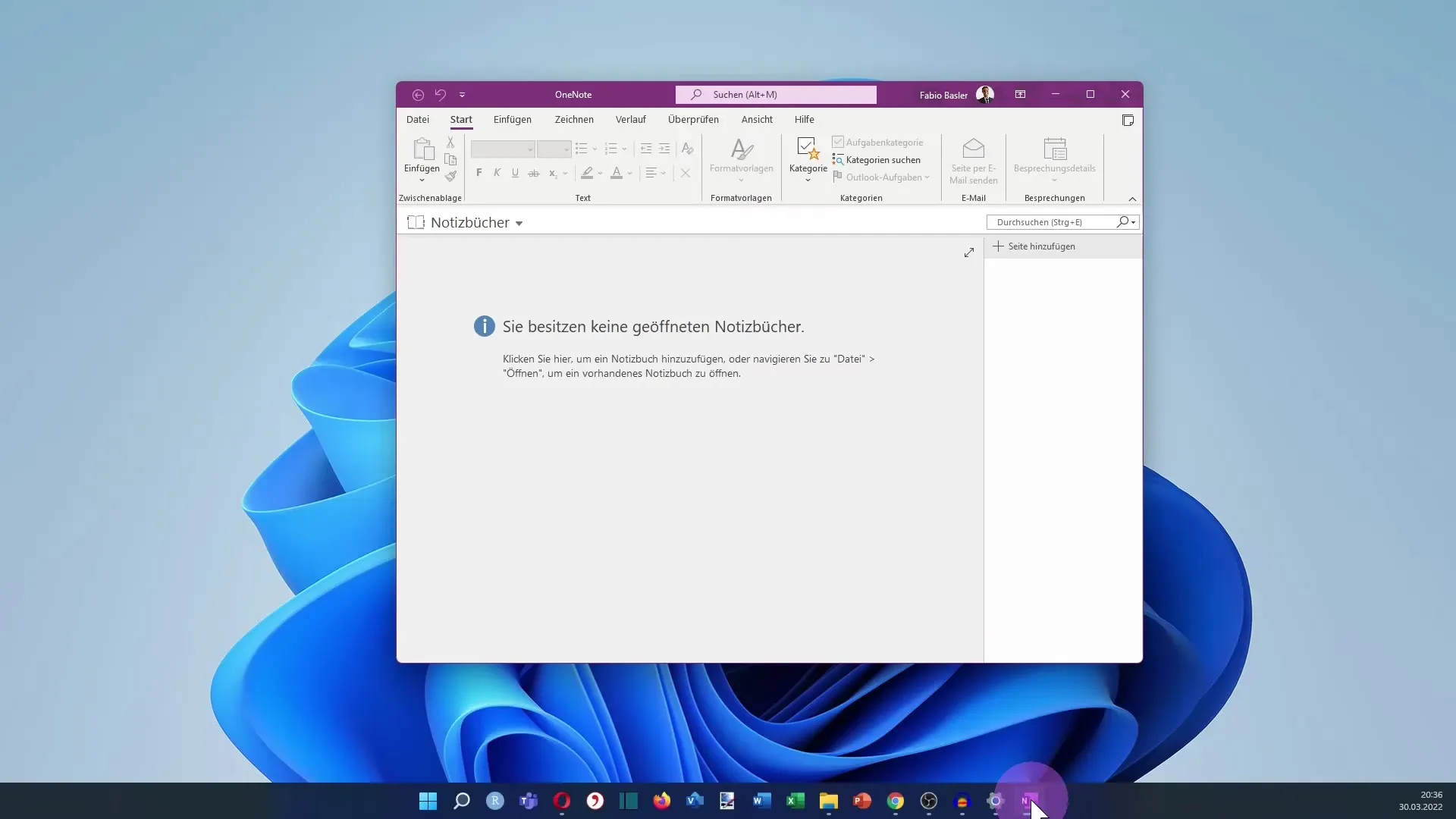Viewport: 1456px width, 819px height.
Task: Click the Einfügen paste clipboard icon
Action: pos(422,149)
